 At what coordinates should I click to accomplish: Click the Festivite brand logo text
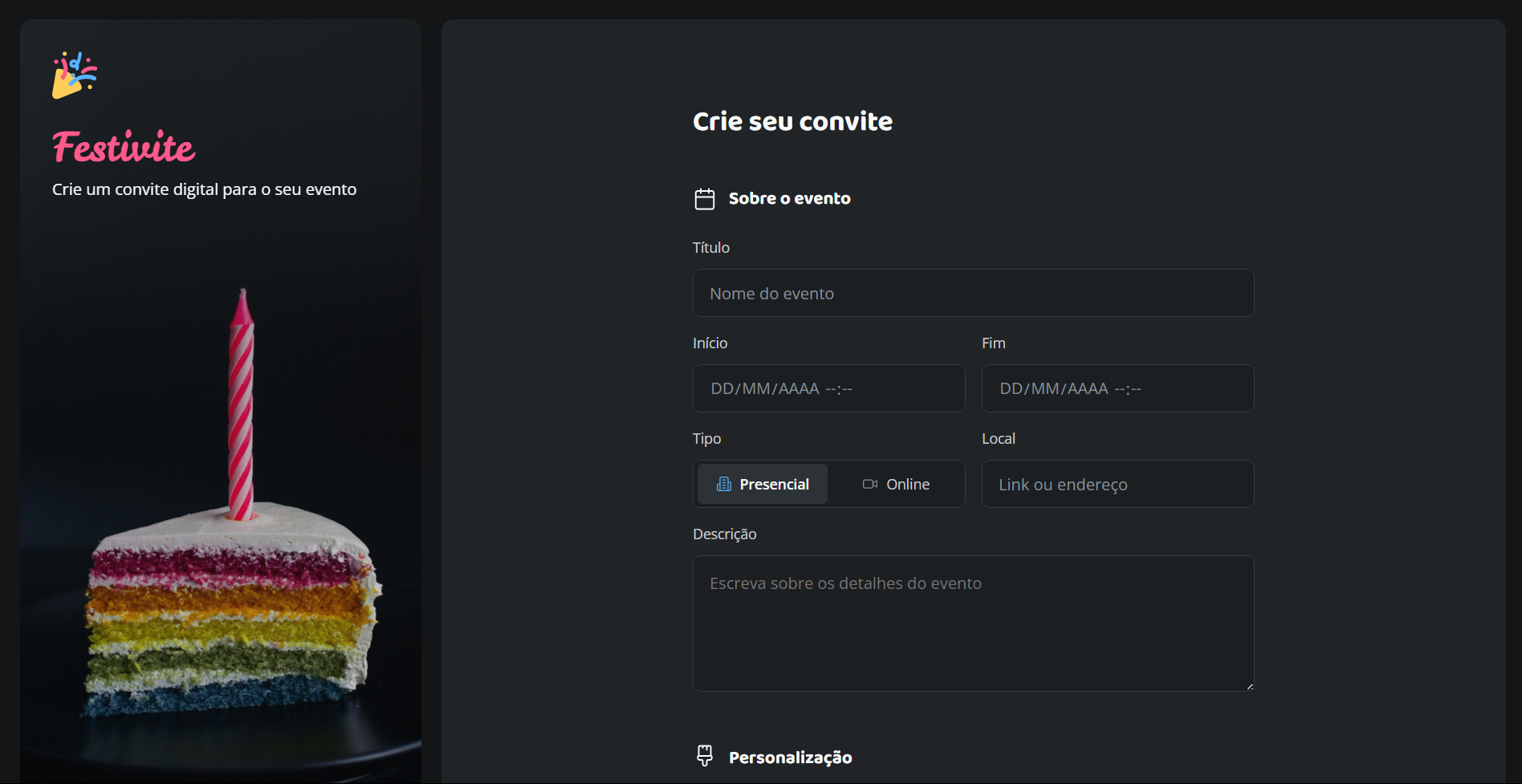coord(124,147)
